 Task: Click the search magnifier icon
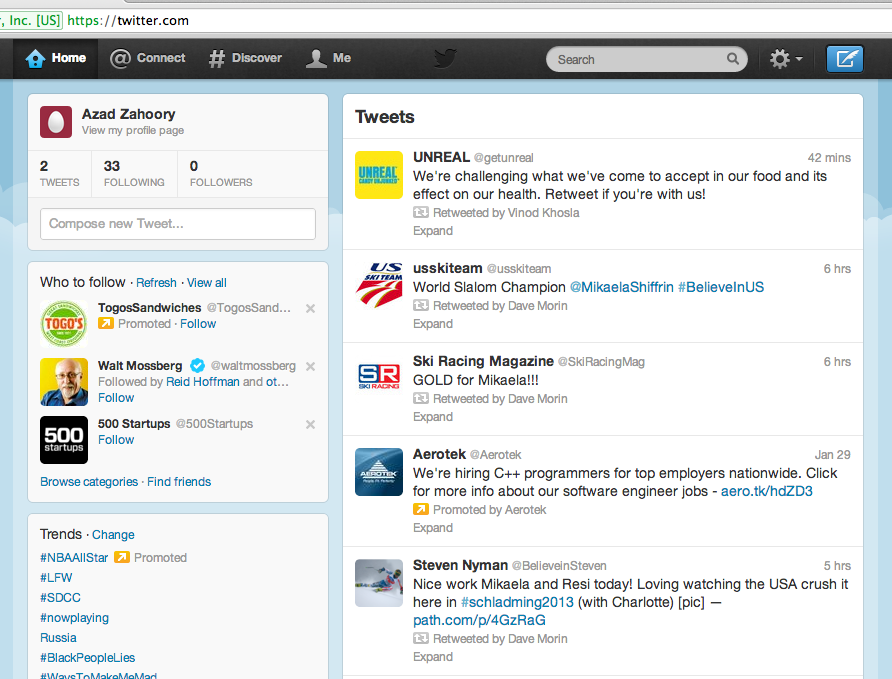[x=733, y=59]
